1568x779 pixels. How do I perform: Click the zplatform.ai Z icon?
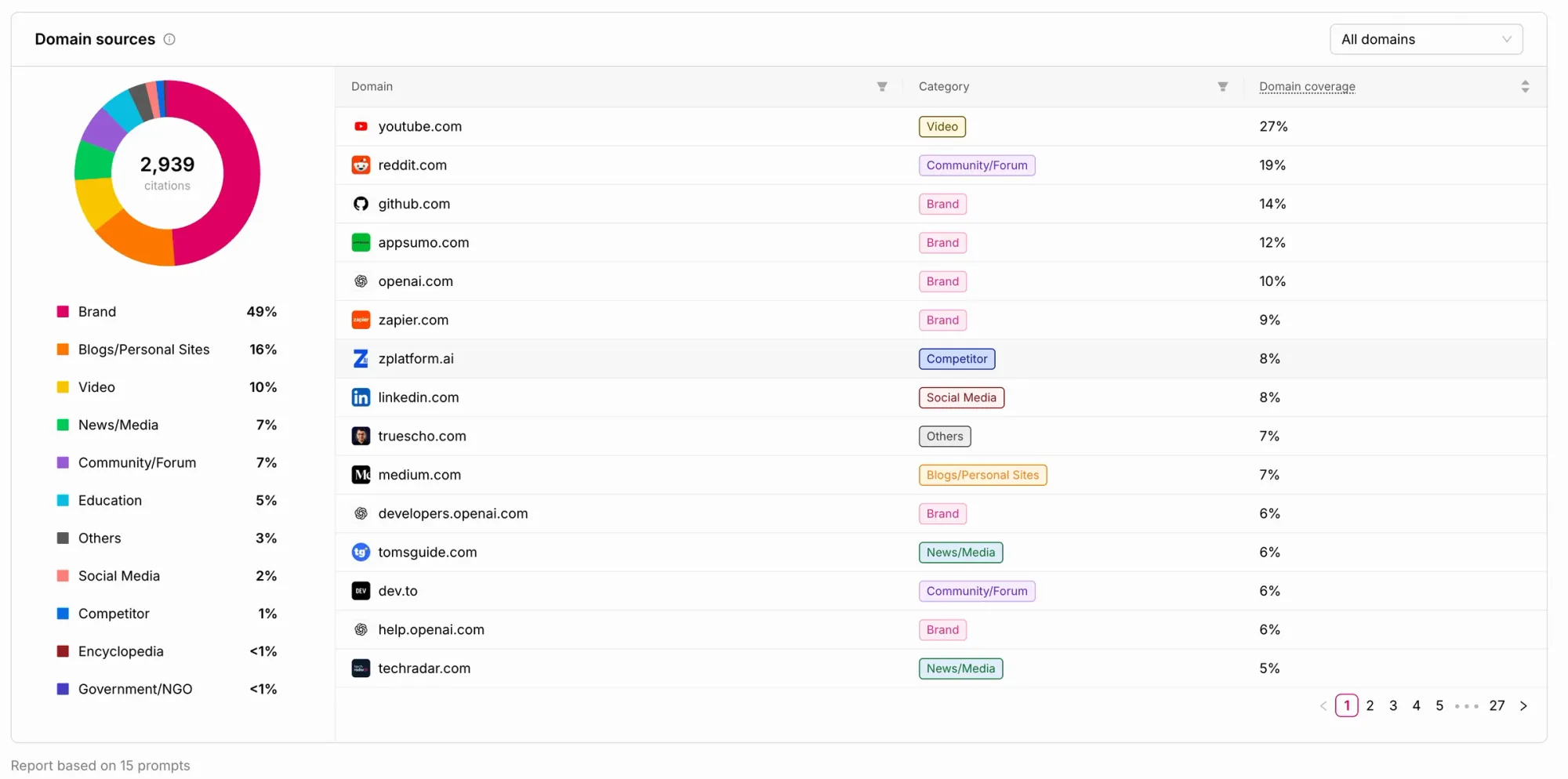(361, 359)
